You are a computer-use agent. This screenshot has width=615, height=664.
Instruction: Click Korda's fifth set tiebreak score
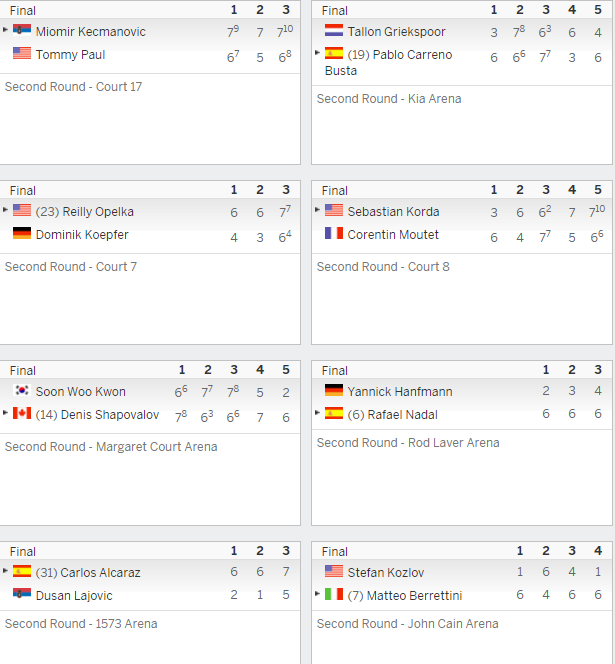(x=597, y=211)
